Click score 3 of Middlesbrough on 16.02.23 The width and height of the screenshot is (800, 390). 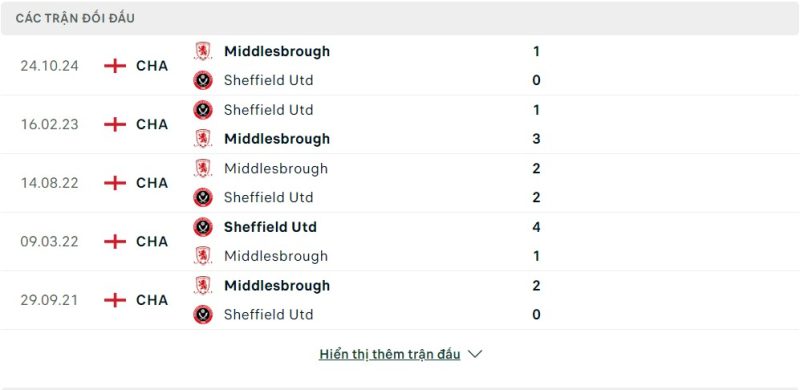(x=536, y=138)
